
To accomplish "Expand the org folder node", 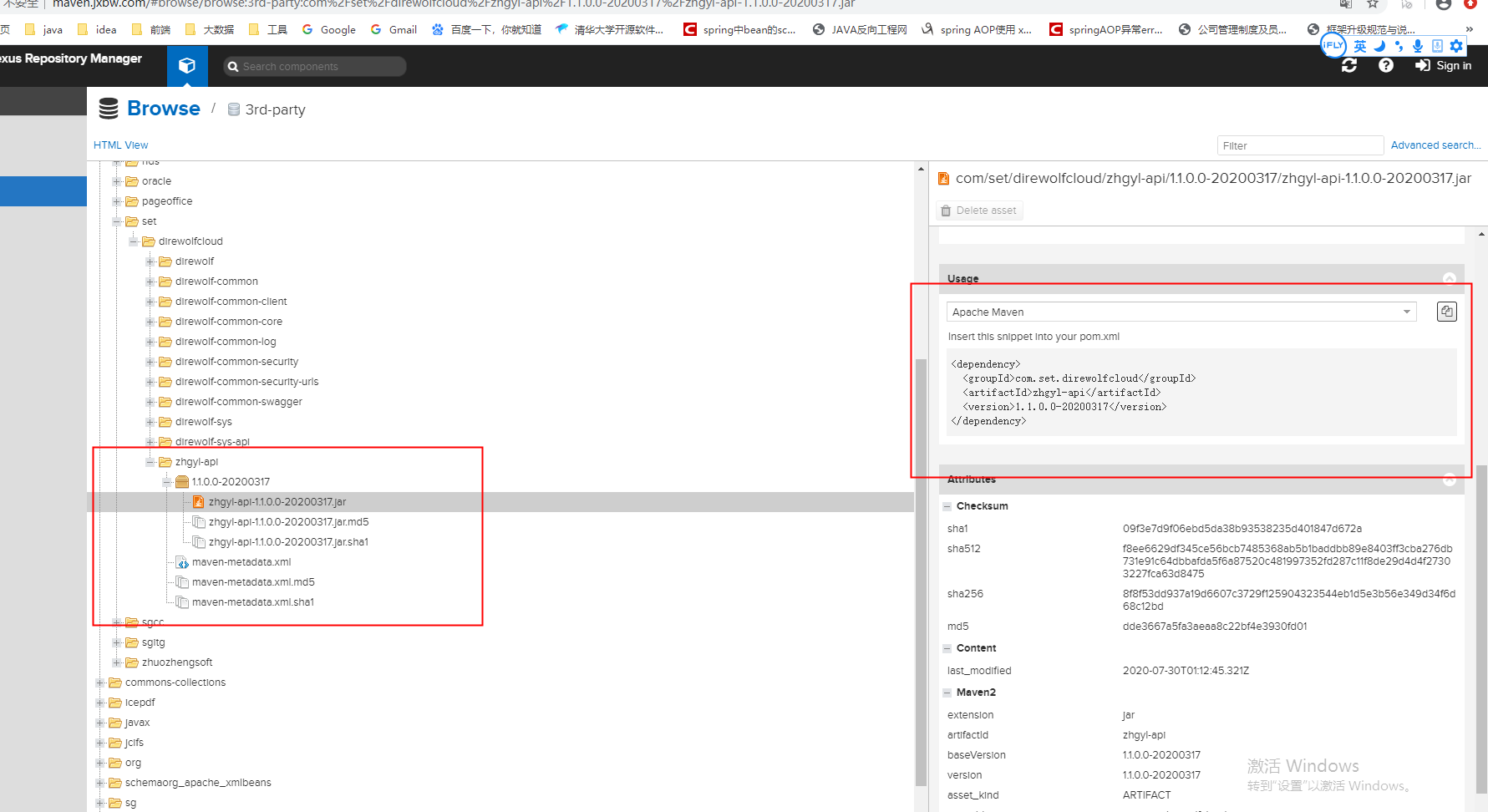I will [x=101, y=763].
